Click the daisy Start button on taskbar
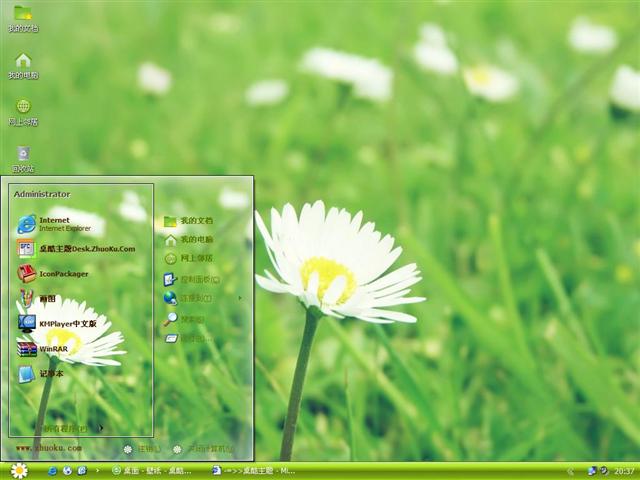Image resolution: width=640 pixels, height=480 pixels. point(18,470)
